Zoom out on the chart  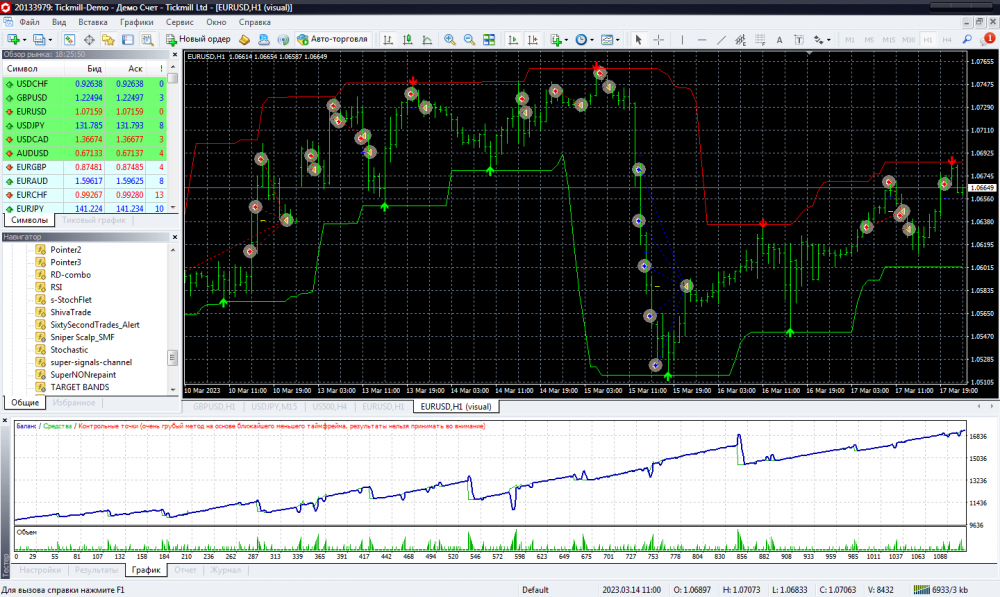(x=469, y=40)
